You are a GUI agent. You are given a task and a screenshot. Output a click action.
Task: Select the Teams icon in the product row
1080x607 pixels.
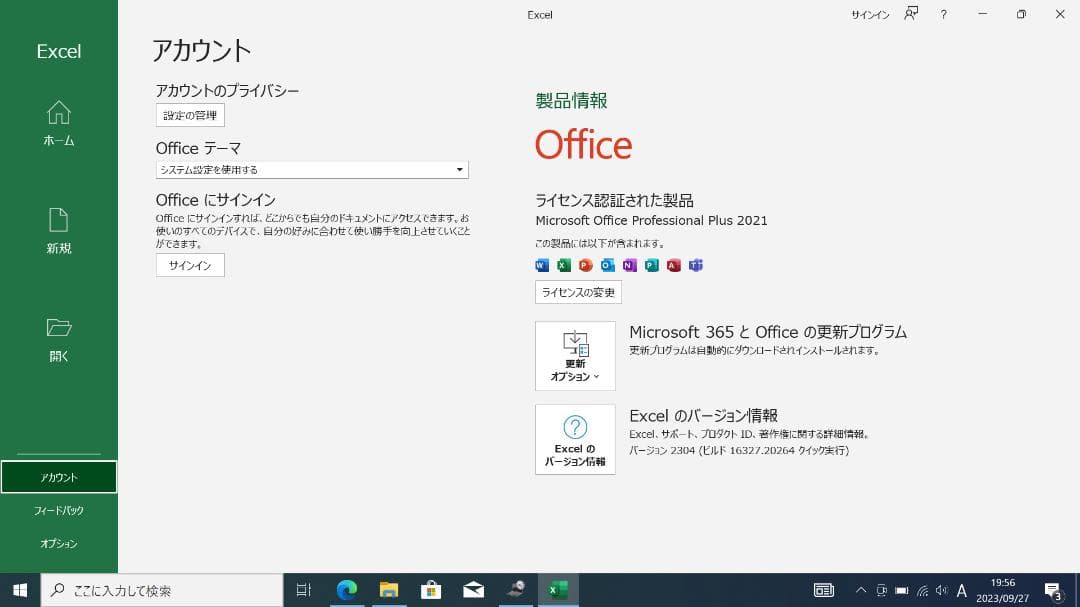[694, 265]
